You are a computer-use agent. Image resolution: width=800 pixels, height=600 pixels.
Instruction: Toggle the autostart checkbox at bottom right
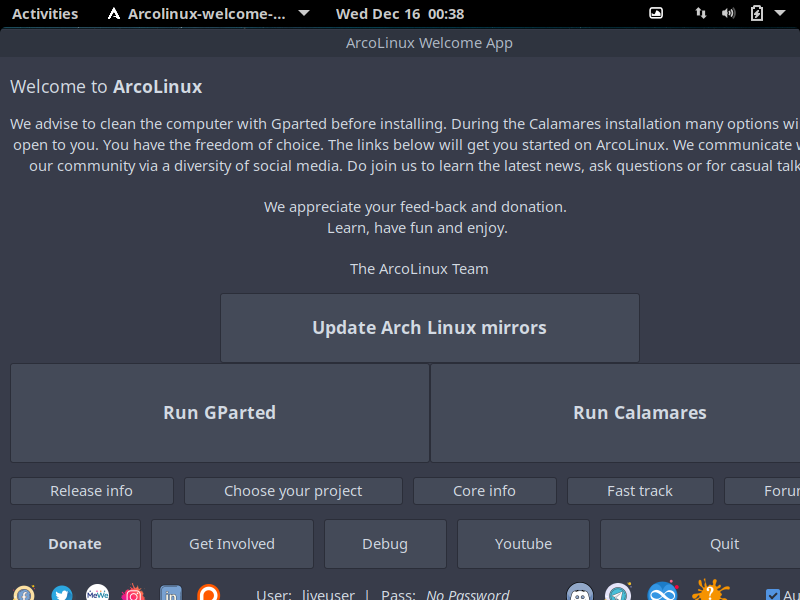[x=772, y=594]
